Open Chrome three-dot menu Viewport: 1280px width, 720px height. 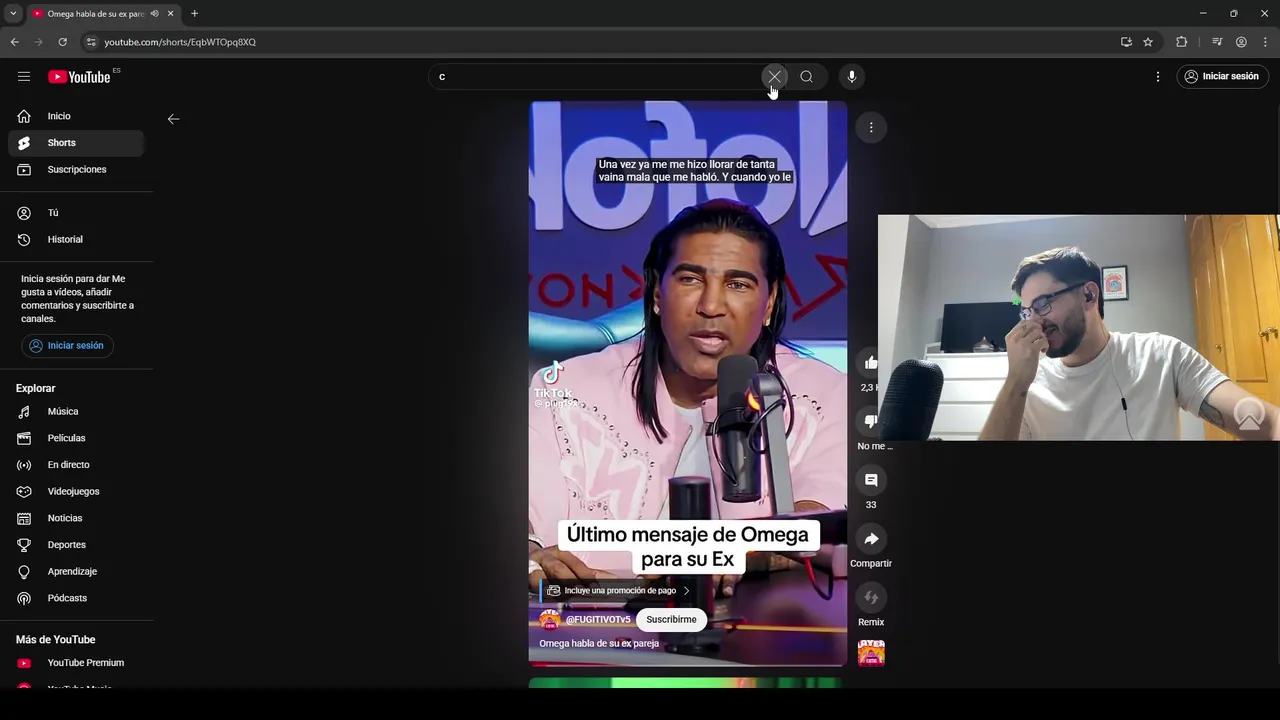[x=1265, y=42]
